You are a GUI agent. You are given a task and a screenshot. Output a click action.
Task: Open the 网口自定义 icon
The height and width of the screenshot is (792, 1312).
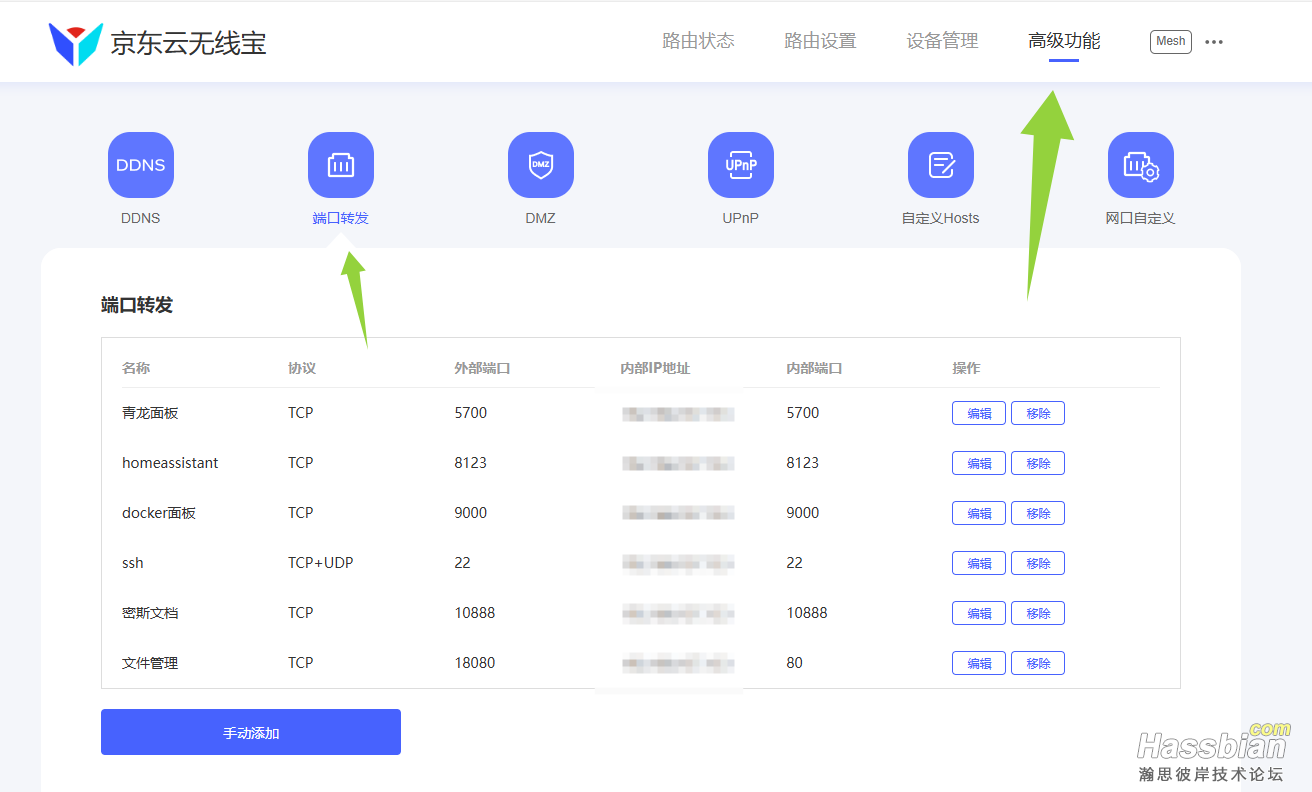pyautogui.click(x=1141, y=165)
